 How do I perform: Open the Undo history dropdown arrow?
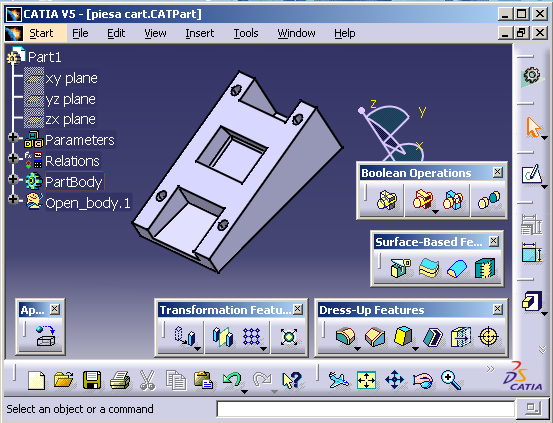click(x=244, y=392)
